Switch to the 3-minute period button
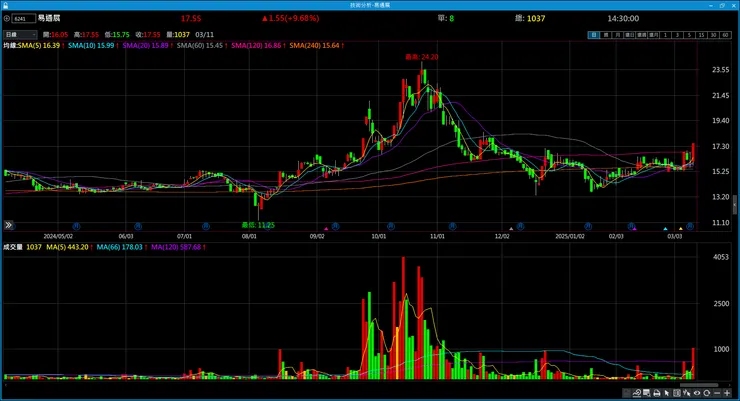 point(677,35)
